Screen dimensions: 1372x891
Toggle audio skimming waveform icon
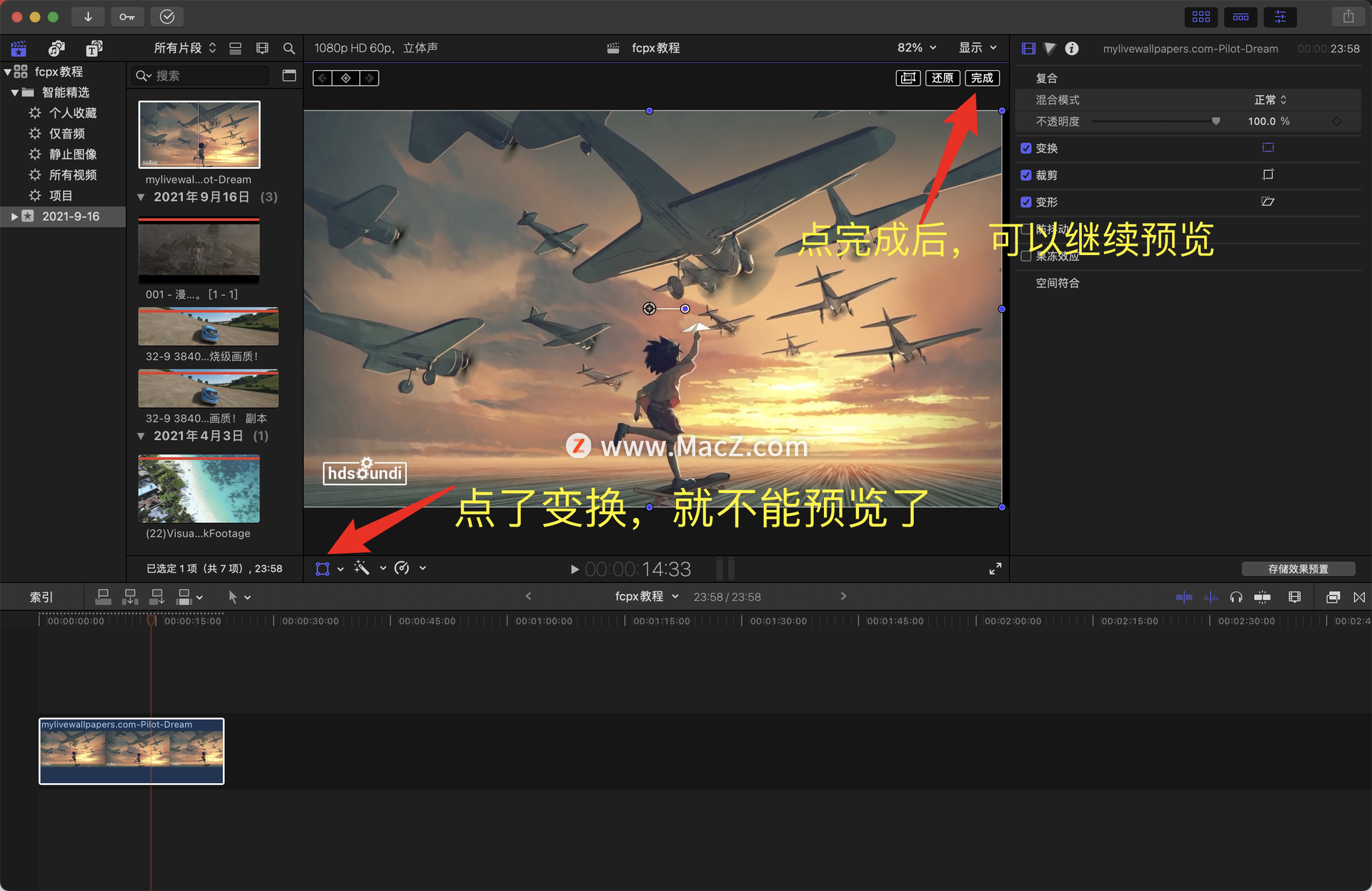(1211, 597)
